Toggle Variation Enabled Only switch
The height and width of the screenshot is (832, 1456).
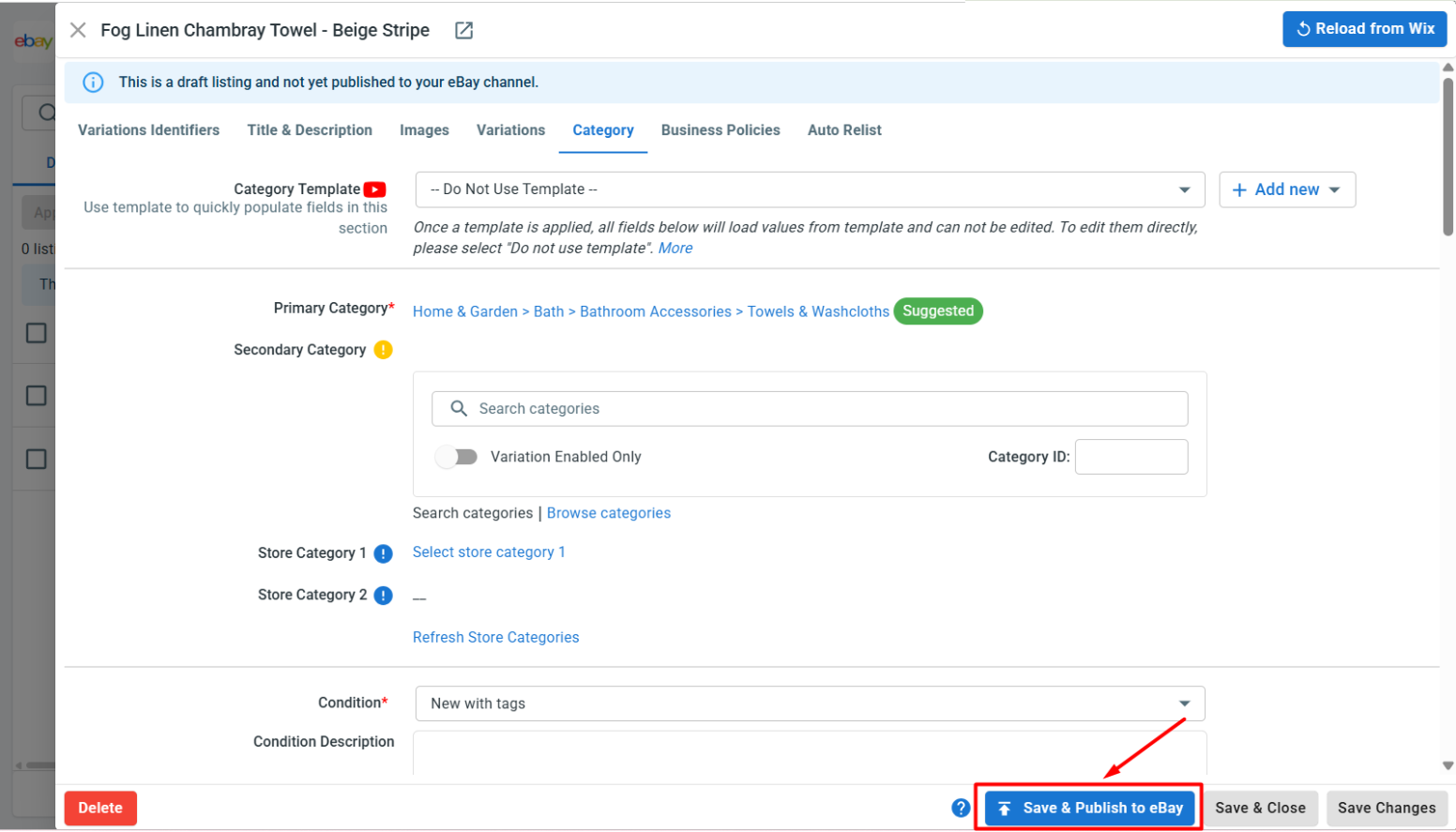(456, 457)
